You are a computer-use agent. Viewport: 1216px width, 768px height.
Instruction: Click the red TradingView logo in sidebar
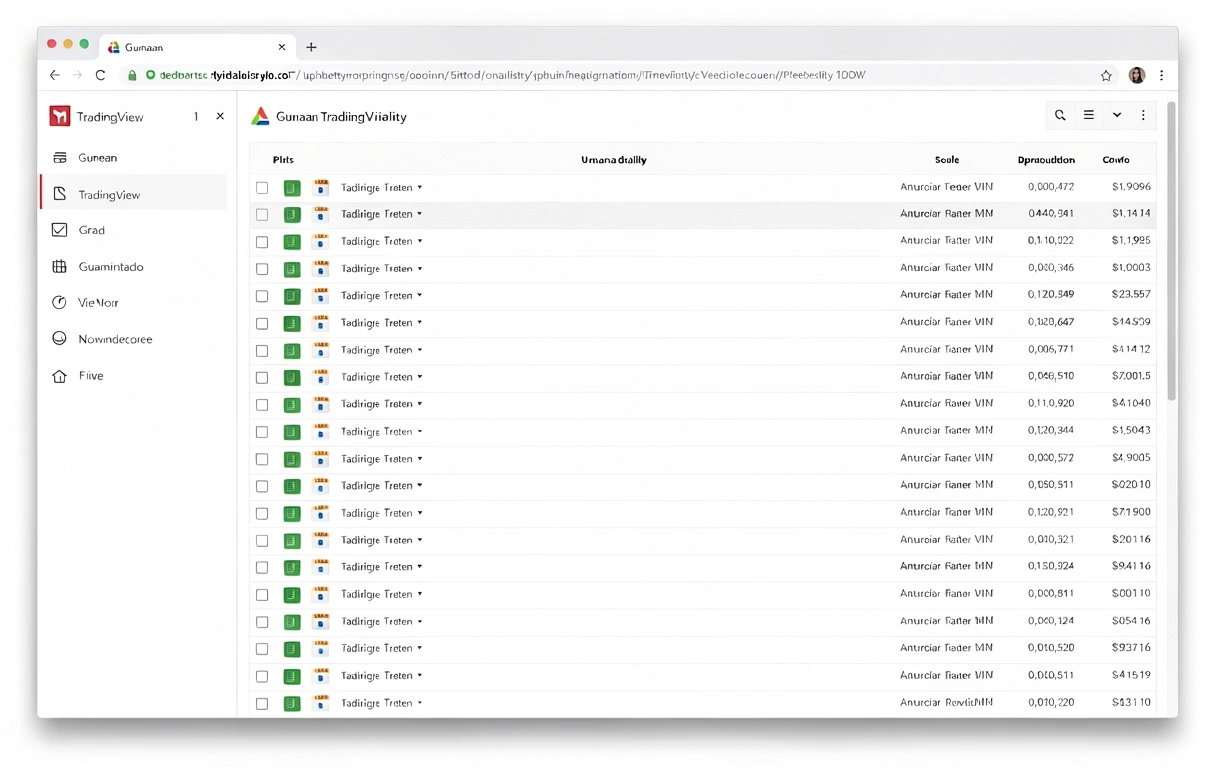(x=59, y=117)
